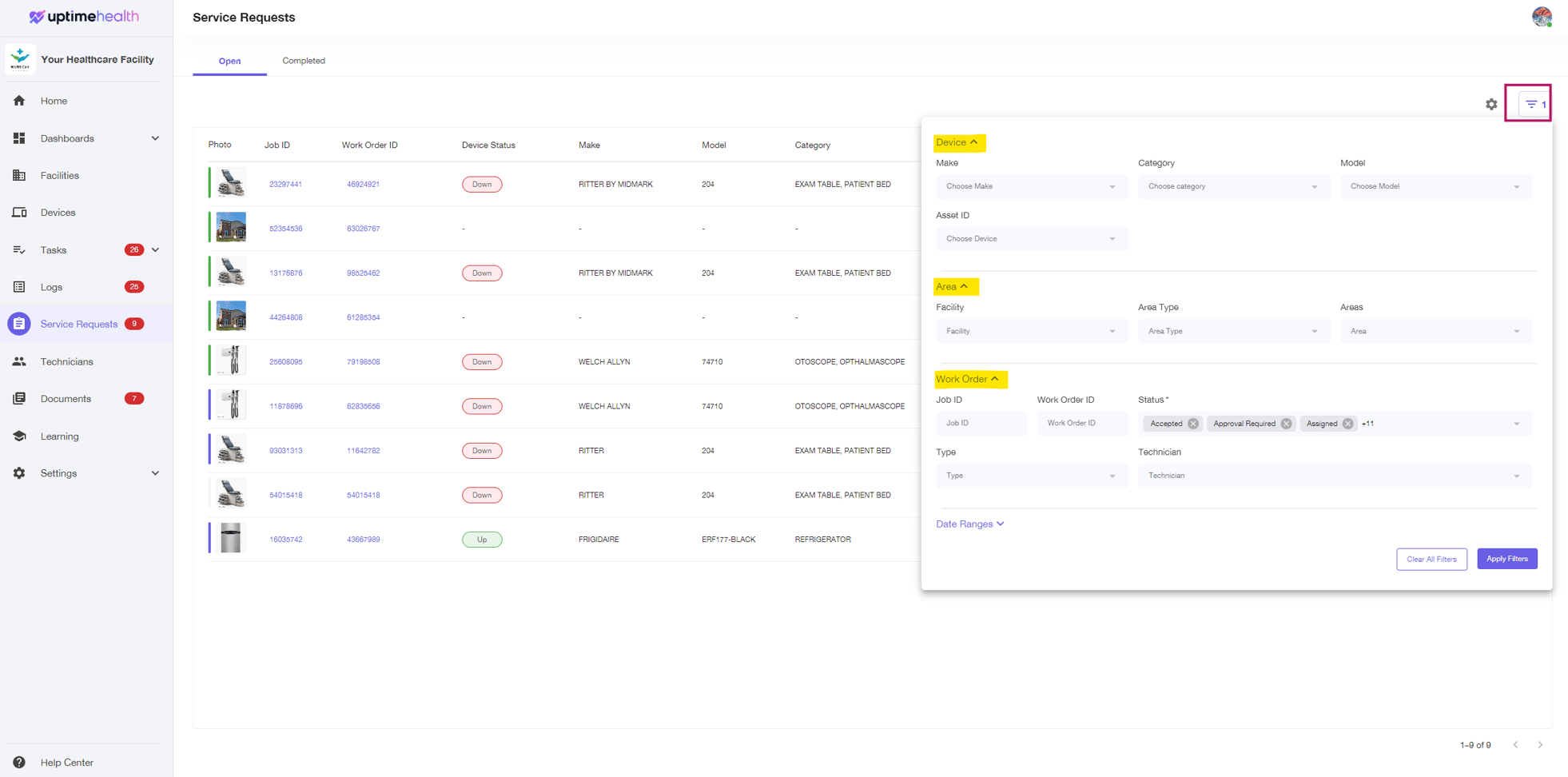This screenshot has height=777, width=1568.
Task: Open the Choose Make dropdown
Action: point(1031,186)
